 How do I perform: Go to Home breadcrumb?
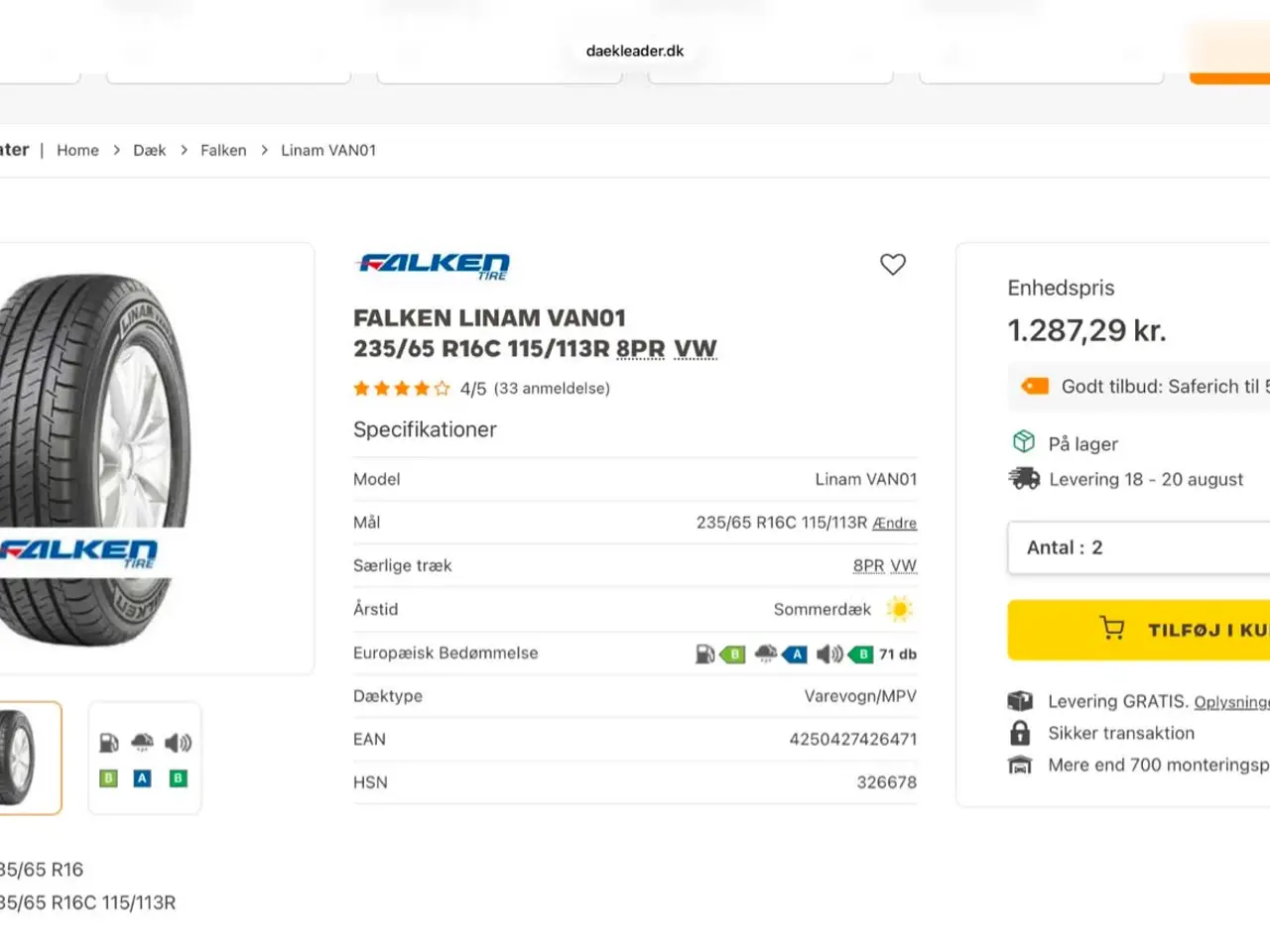pos(77,150)
